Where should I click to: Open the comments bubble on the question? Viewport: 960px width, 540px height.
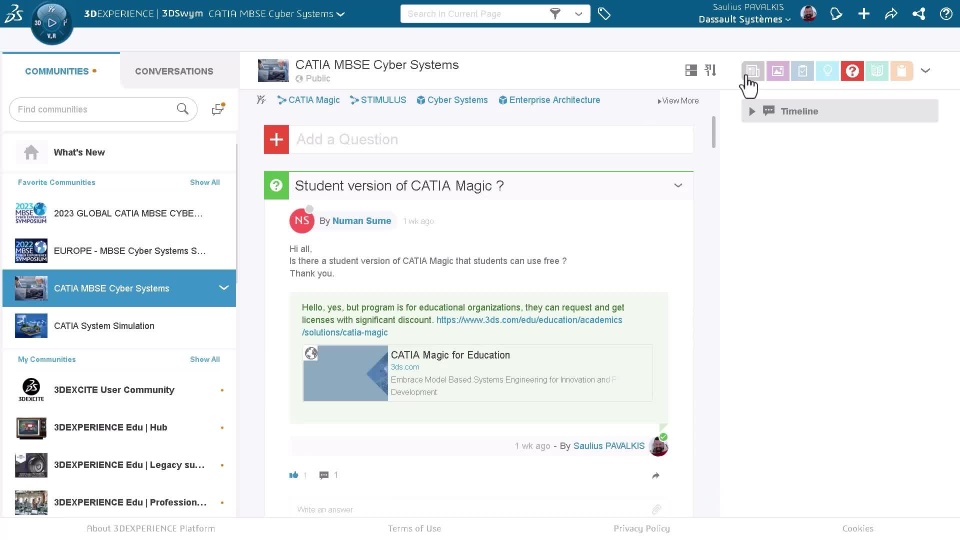(324, 475)
